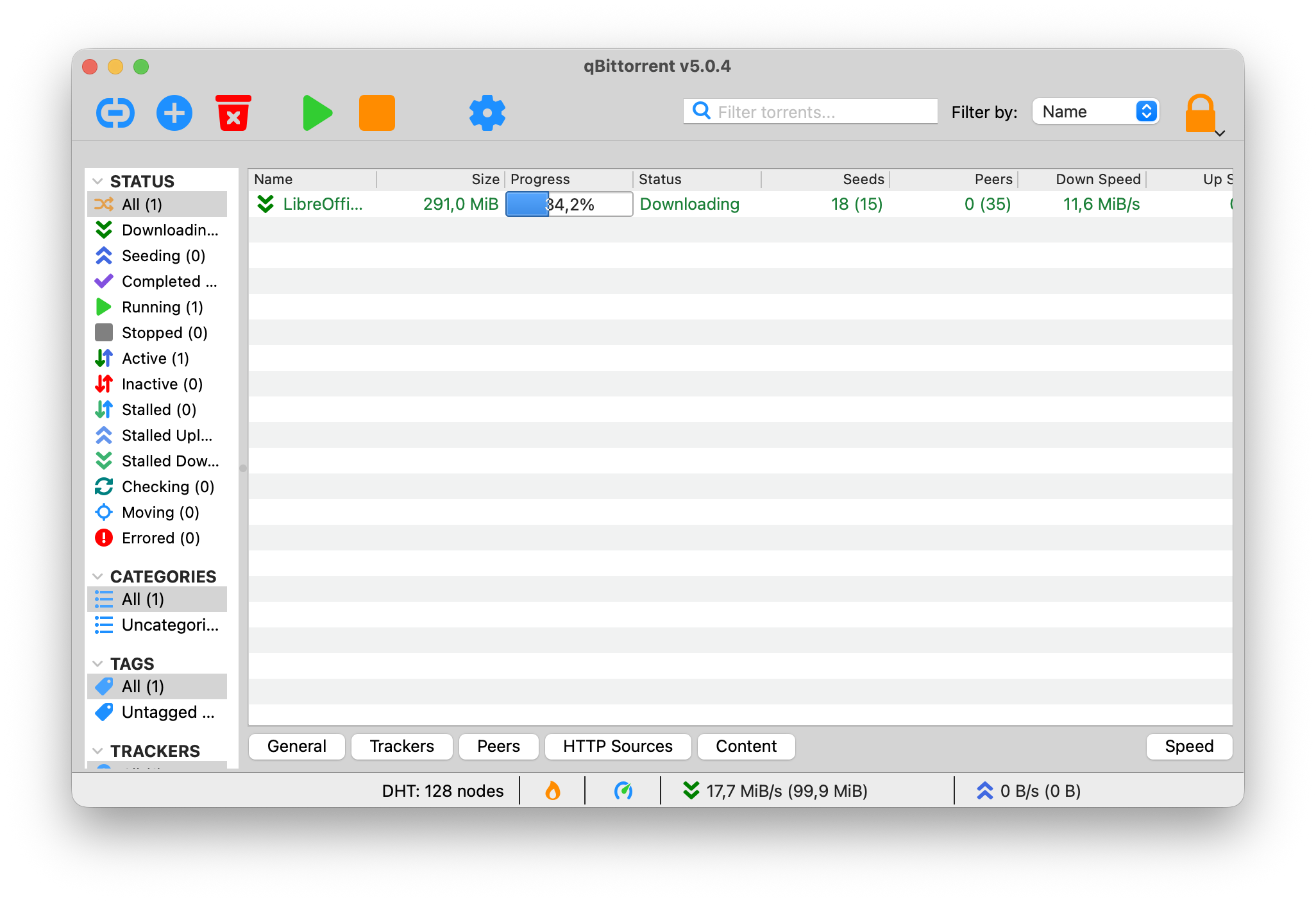The width and height of the screenshot is (1316, 902).
Task: Select the Checking (0) status filter
Action: point(157,487)
